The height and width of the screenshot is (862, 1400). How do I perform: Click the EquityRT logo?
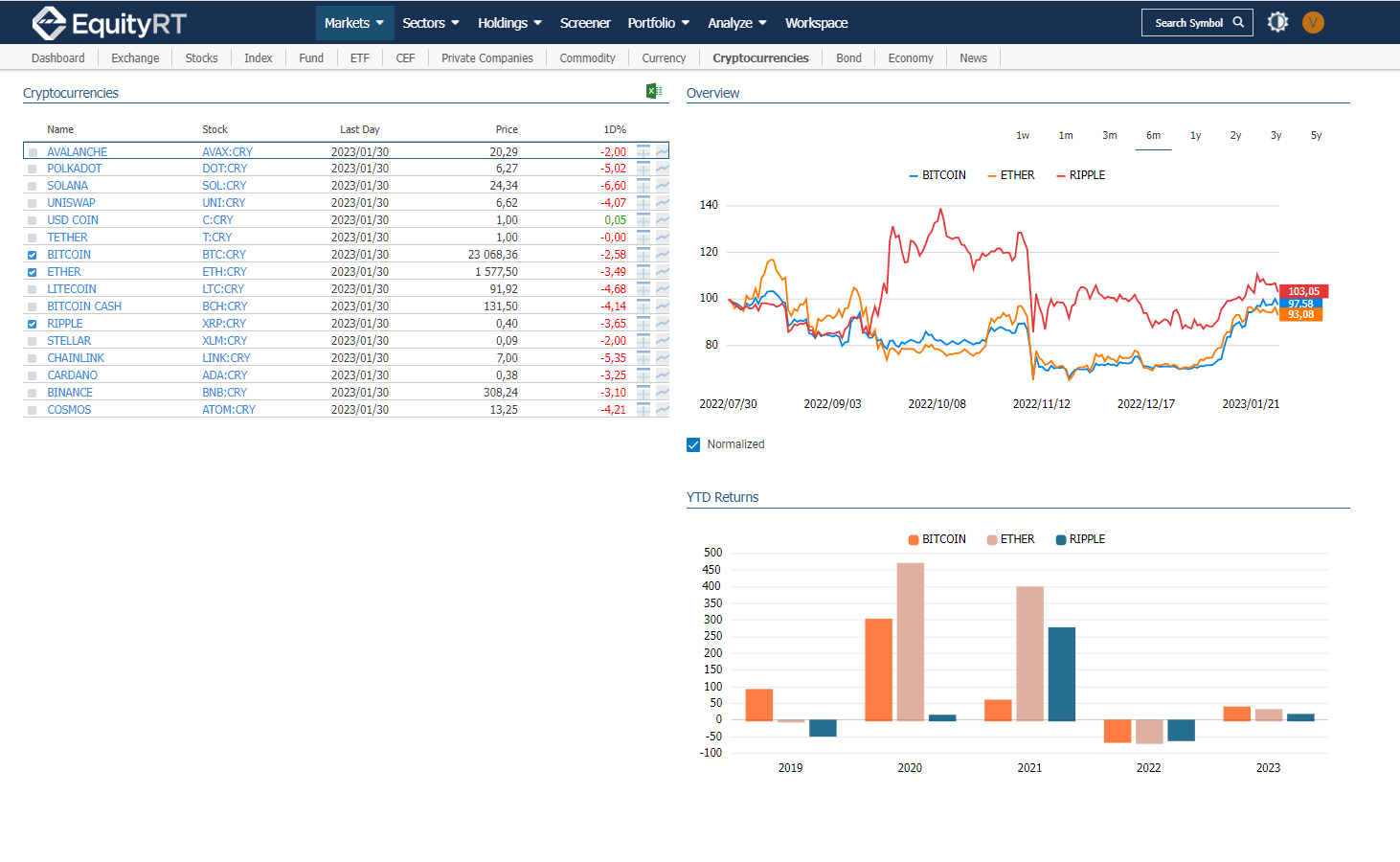coord(109,23)
